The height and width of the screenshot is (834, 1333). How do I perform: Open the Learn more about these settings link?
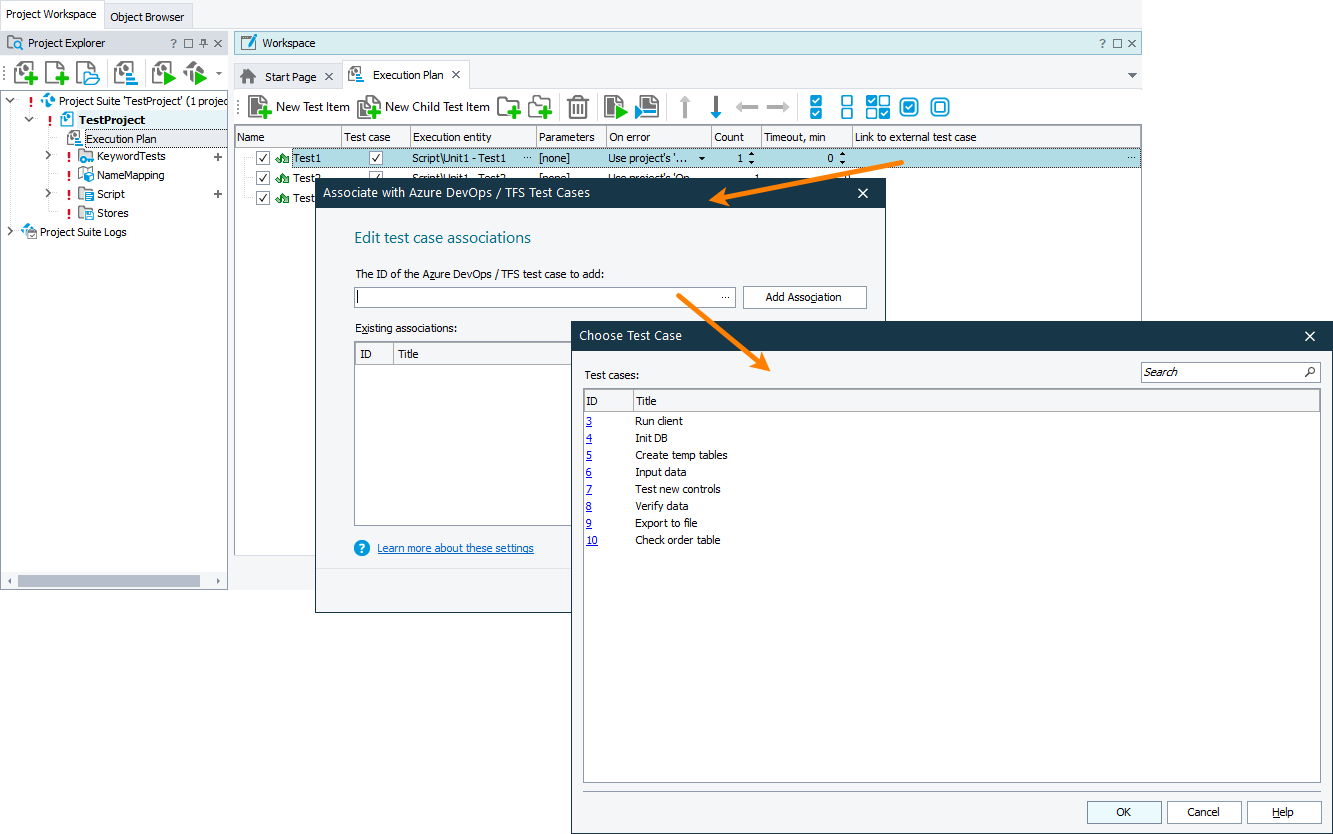[x=455, y=548]
